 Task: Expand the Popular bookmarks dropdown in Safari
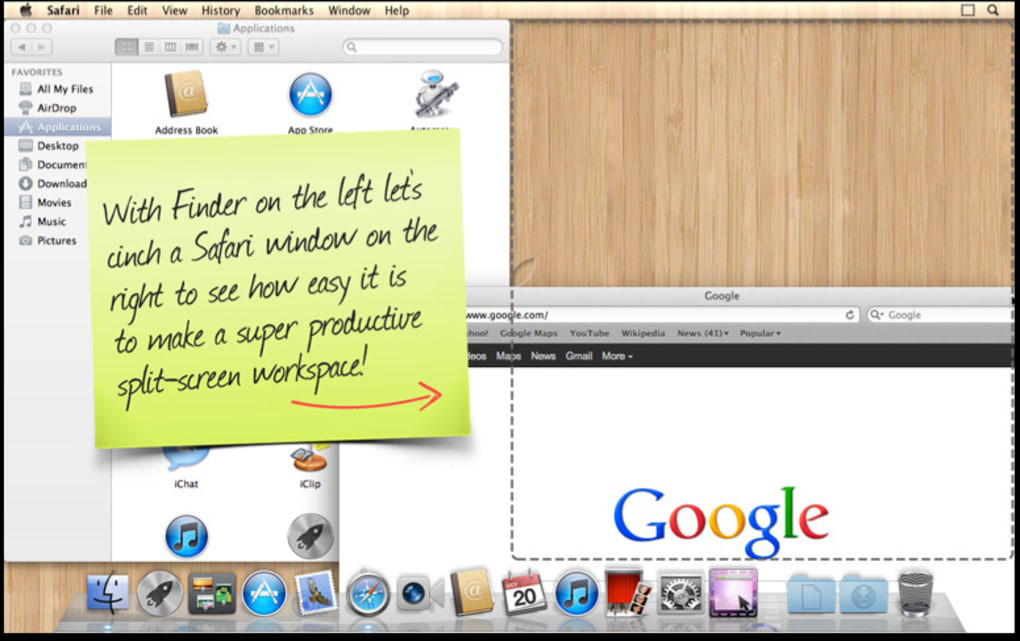pos(760,333)
